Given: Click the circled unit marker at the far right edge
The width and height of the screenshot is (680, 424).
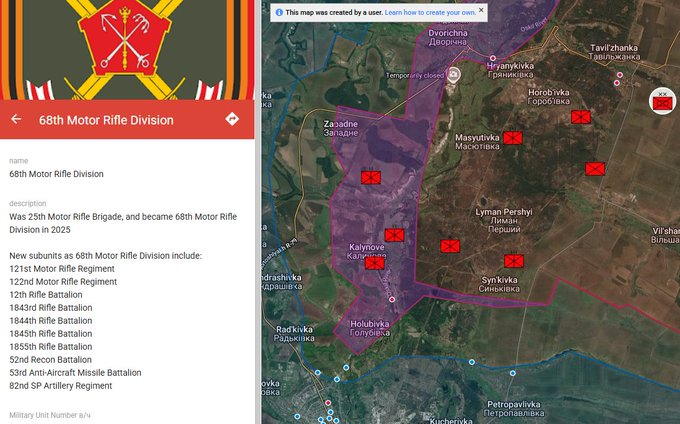Looking at the screenshot, I should pyautogui.click(x=661, y=100).
